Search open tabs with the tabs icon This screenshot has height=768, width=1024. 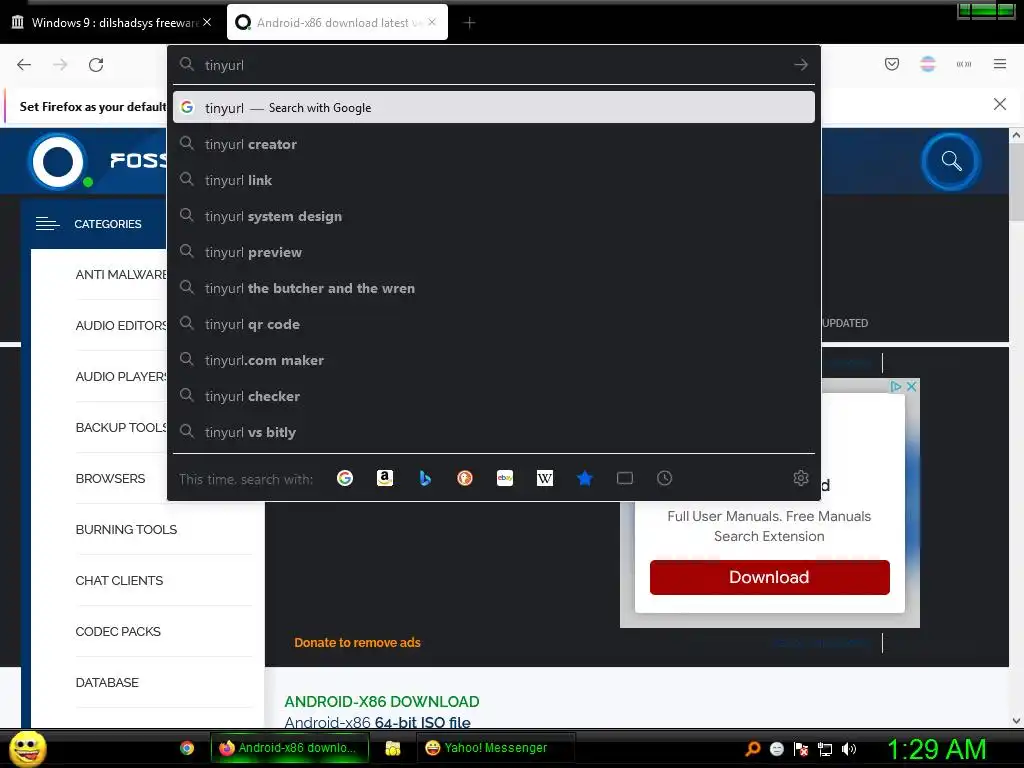point(625,478)
